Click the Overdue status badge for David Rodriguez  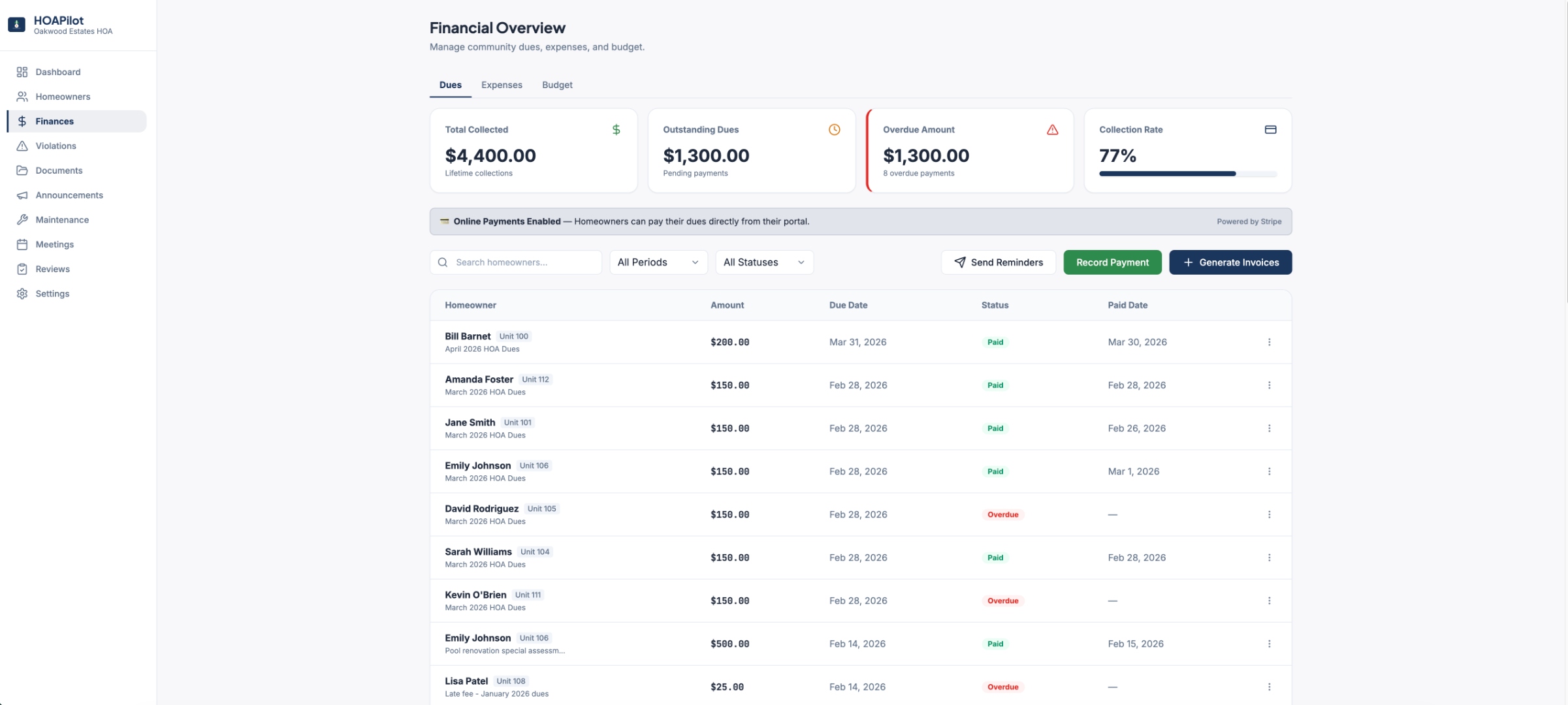point(1003,514)
